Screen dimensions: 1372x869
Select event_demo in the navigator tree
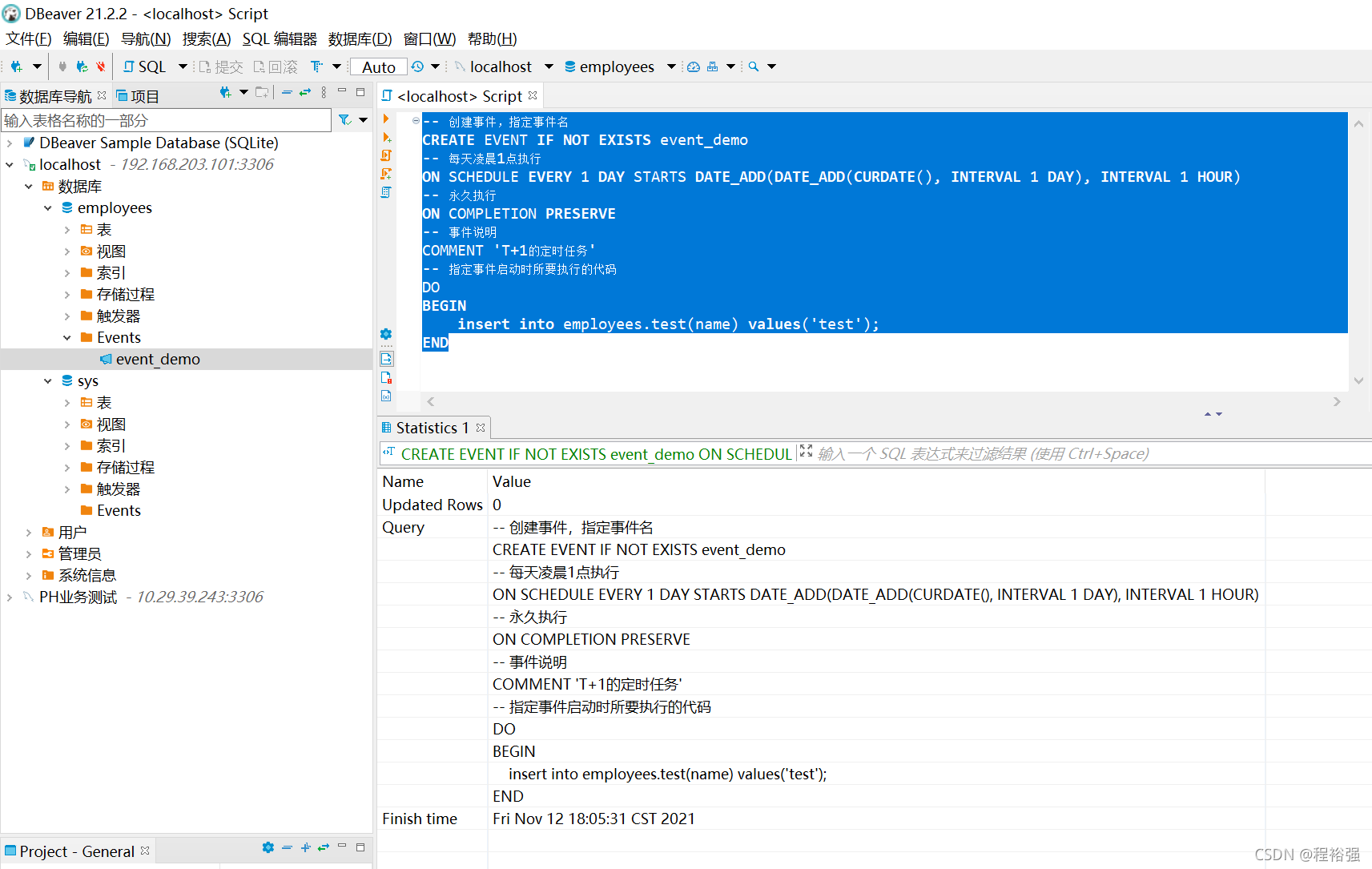(158, 359)
